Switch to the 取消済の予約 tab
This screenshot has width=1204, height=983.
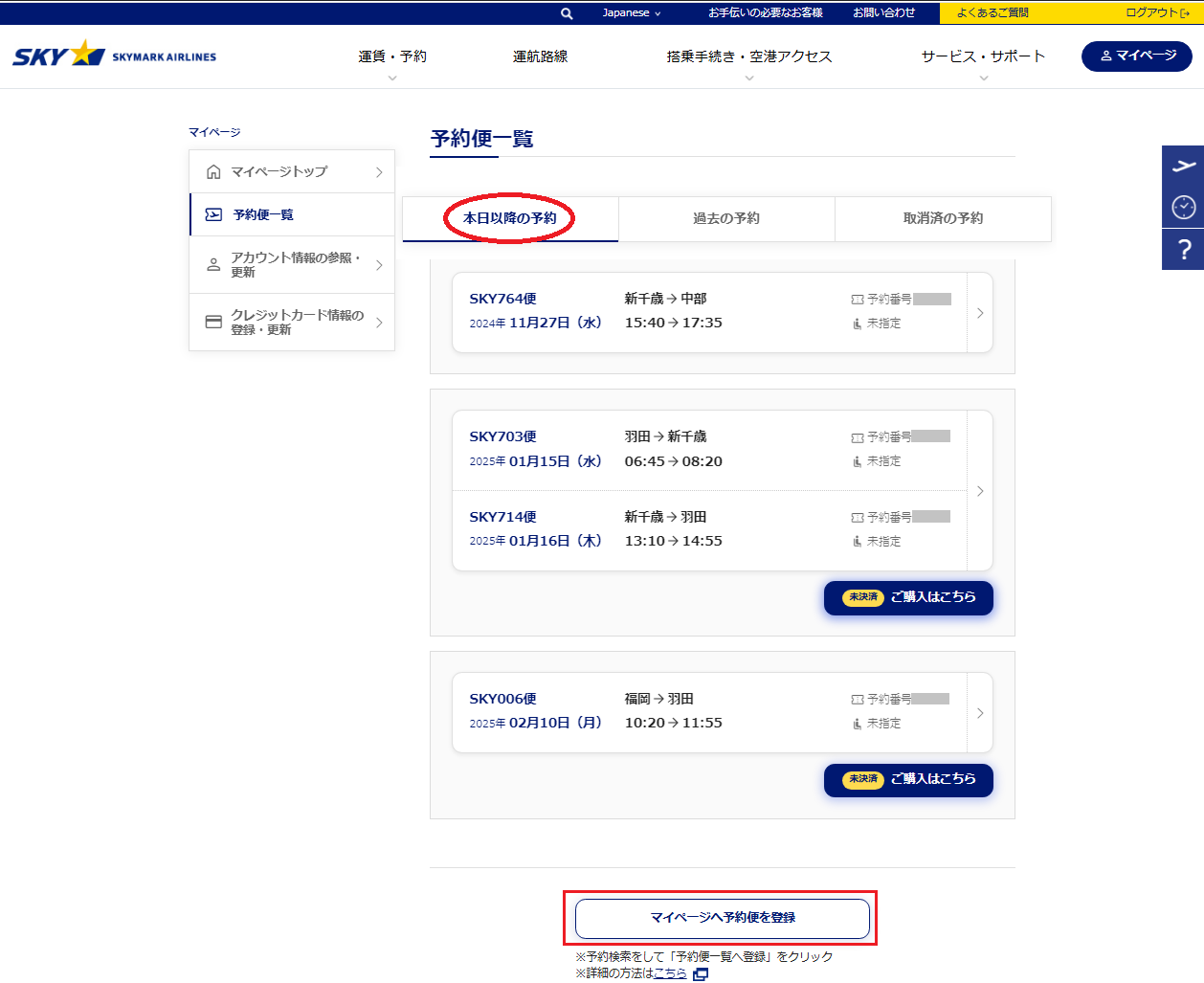coord(943,218)
